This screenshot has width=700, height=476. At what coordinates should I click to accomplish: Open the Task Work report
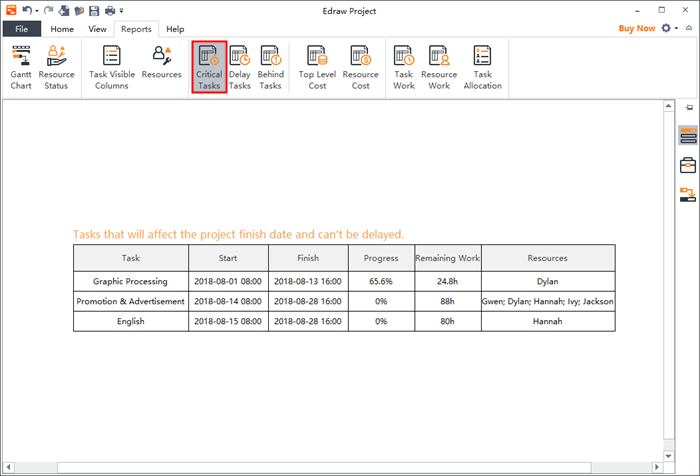[x=404, y=67]
